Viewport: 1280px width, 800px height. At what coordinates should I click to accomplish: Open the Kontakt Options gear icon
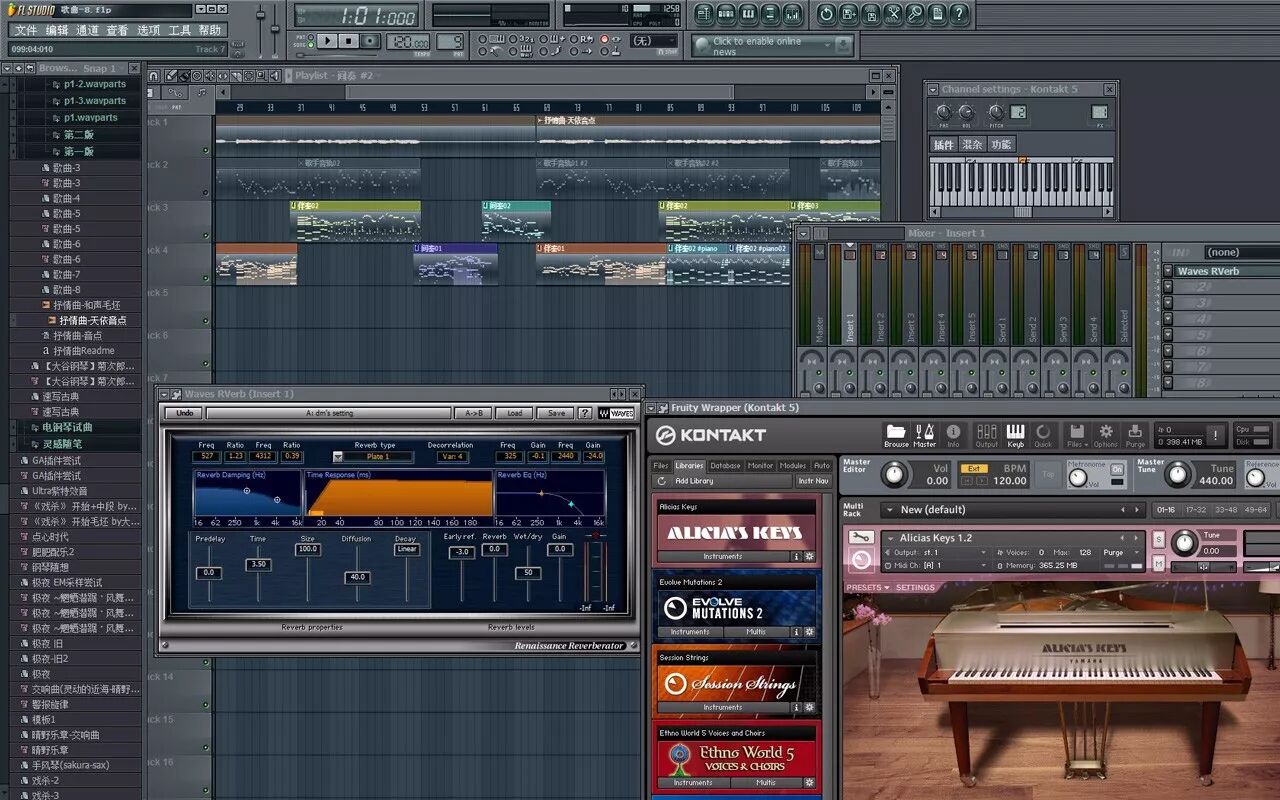(x=1105, y=434)
